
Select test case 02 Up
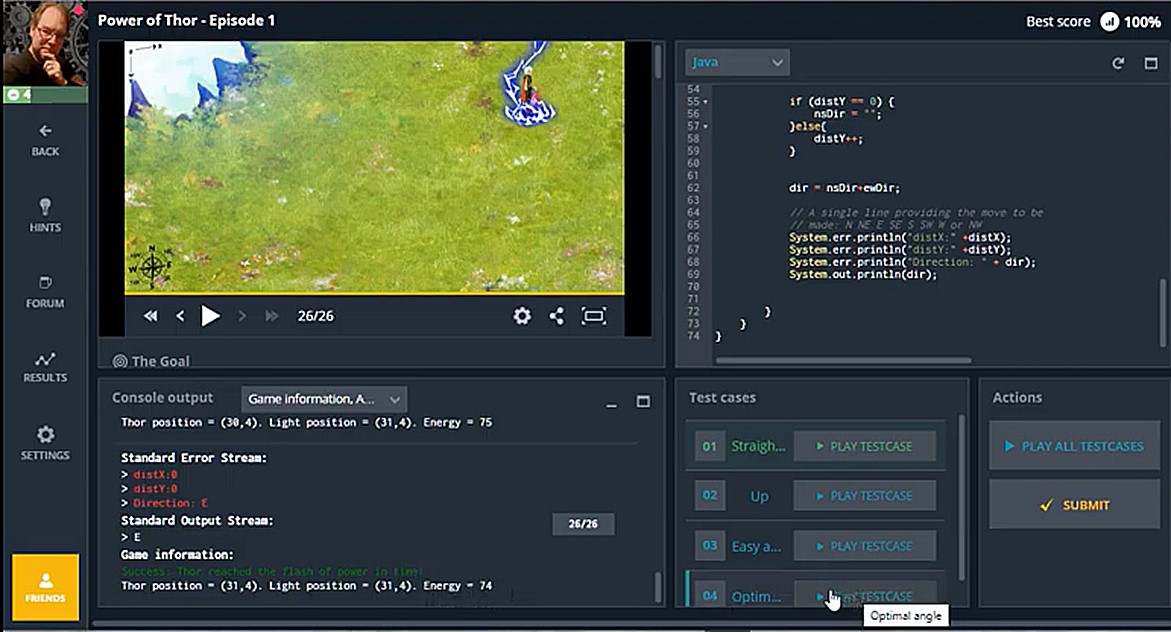pos(758,495)
